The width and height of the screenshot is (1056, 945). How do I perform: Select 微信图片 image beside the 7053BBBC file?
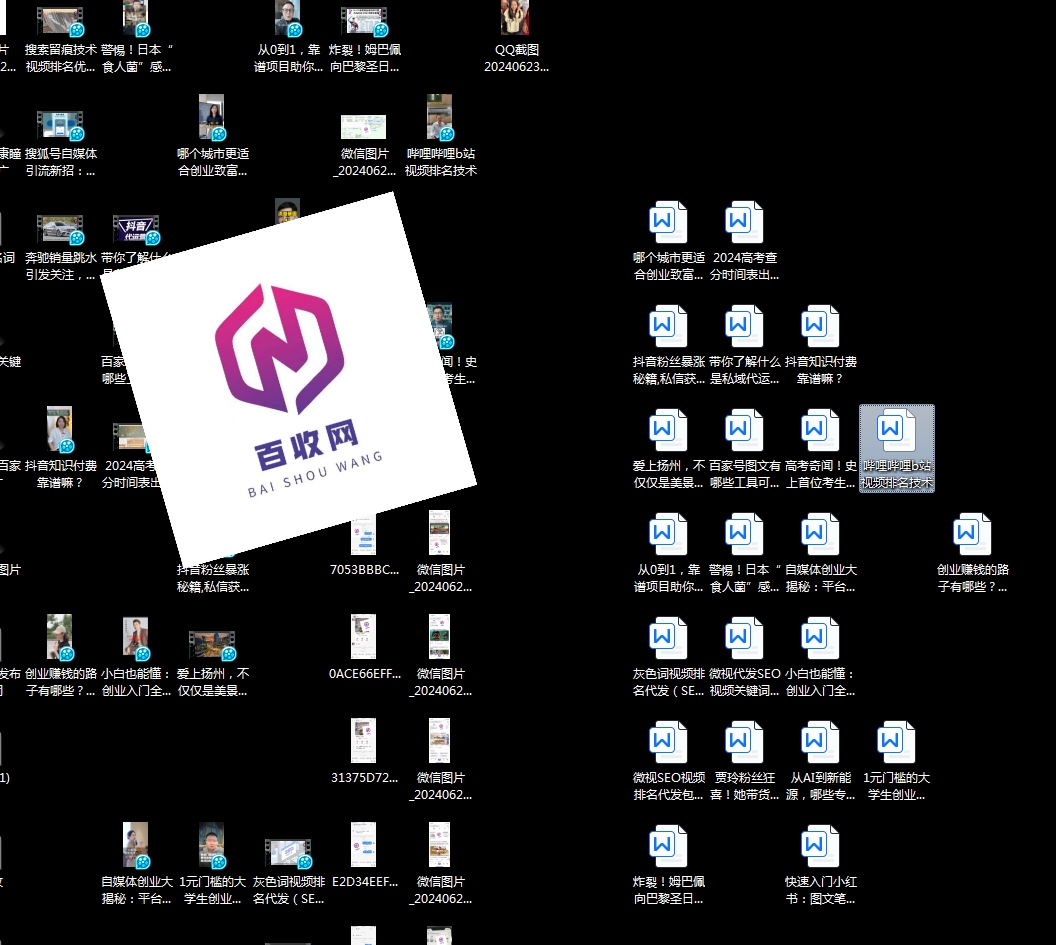(x=440, y=553)
